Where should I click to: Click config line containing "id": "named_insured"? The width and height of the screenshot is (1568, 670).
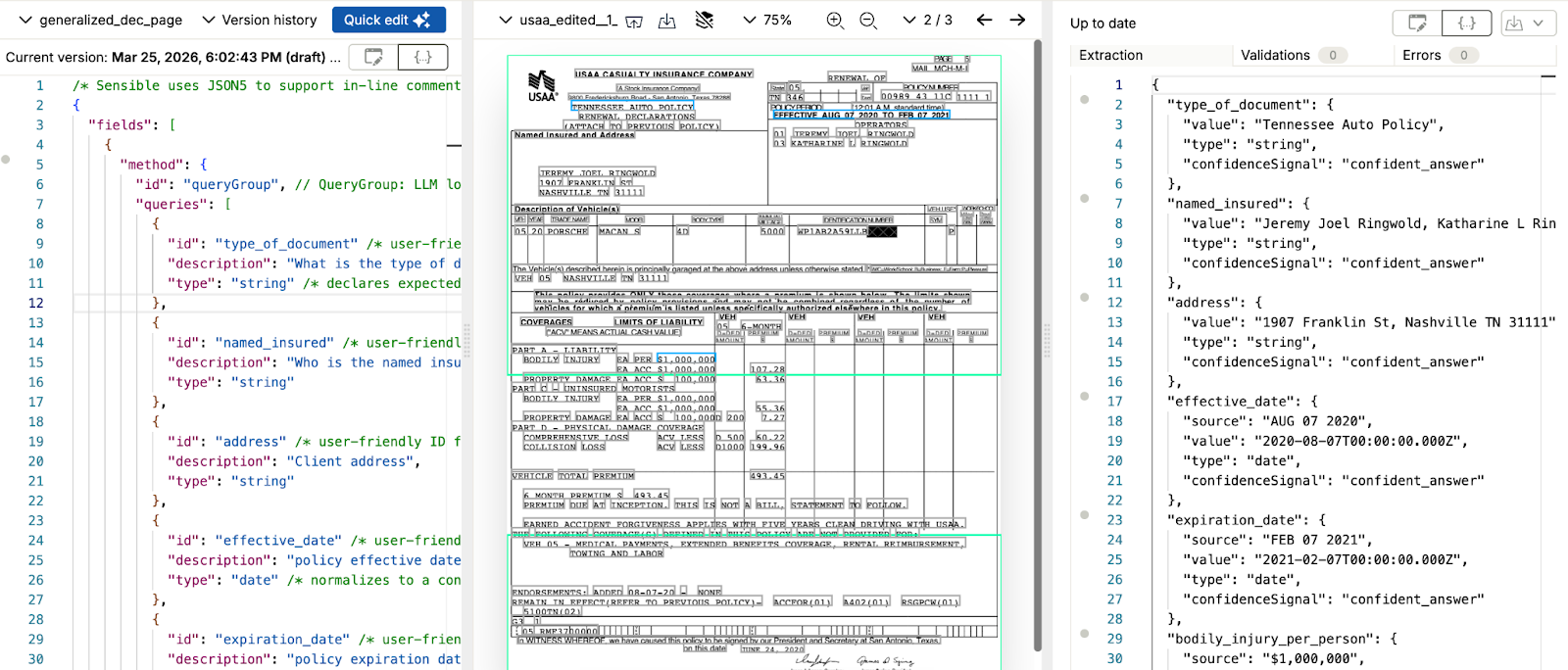click(314, 343)
